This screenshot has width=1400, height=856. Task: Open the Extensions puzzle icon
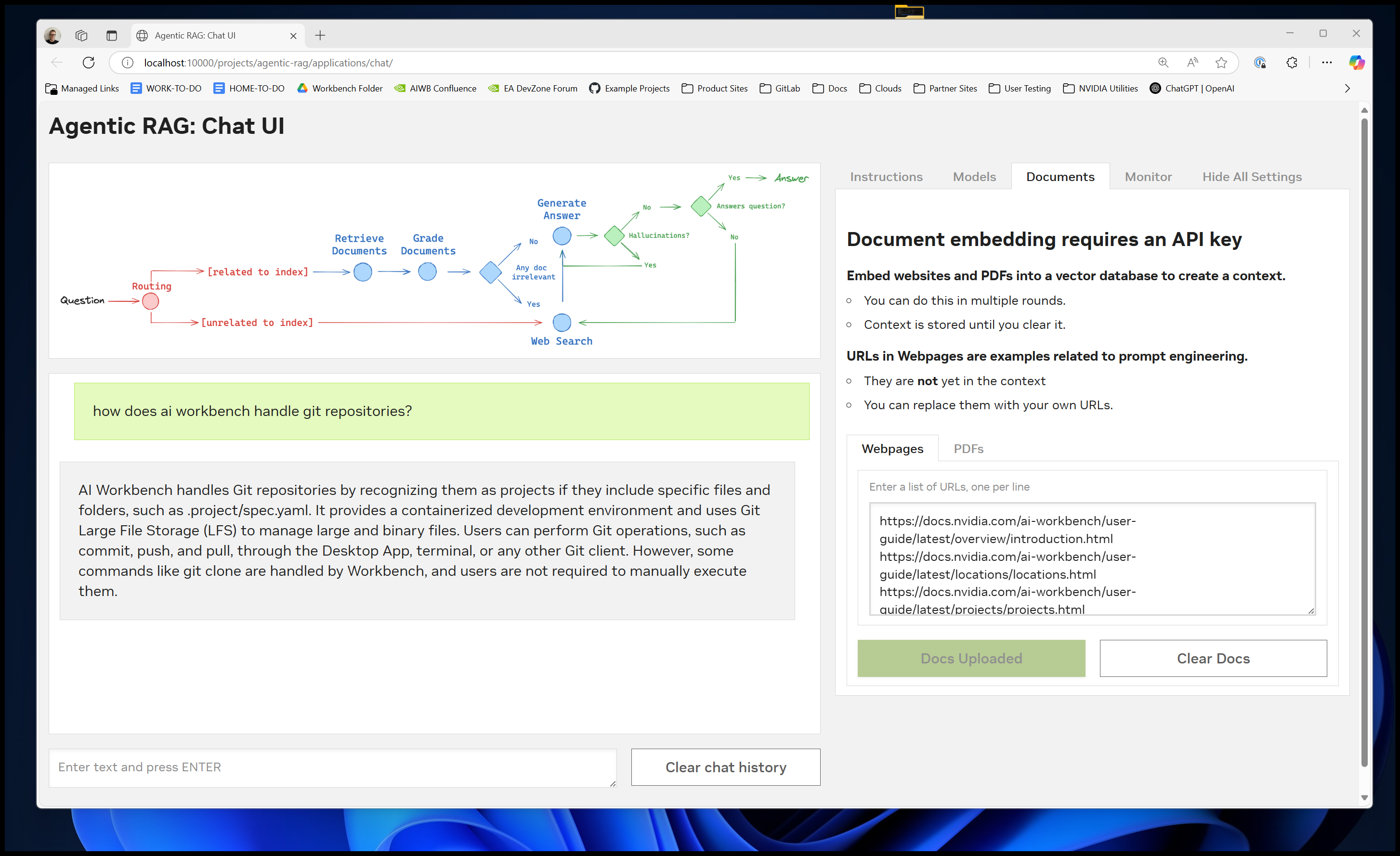1292,63
